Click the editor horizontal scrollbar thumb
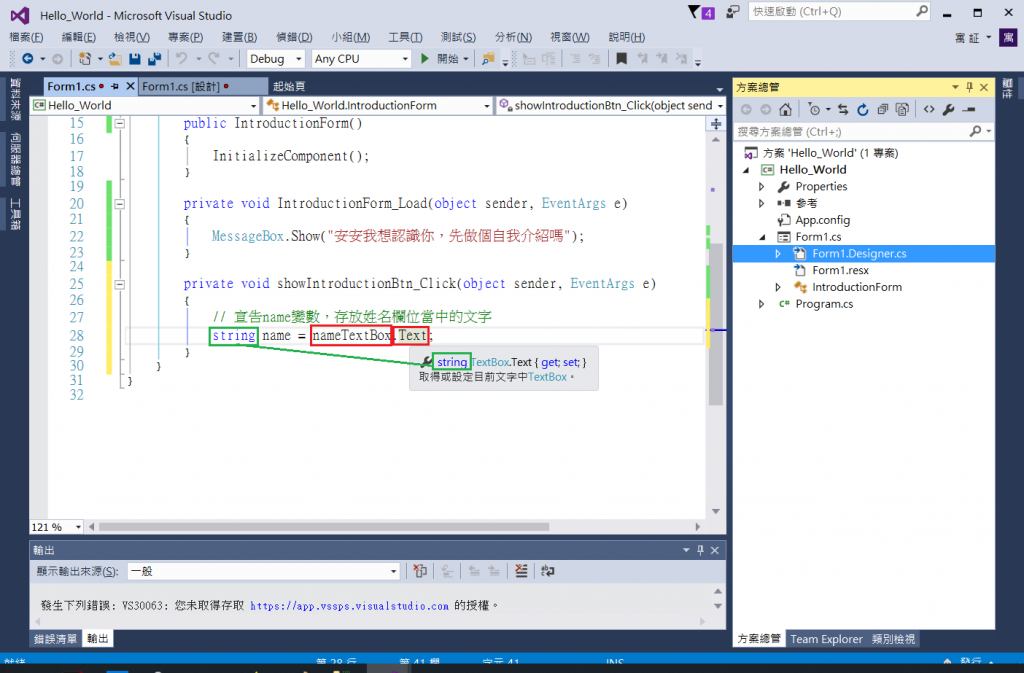Viewport: 1024px width, 673px height. 324,527
